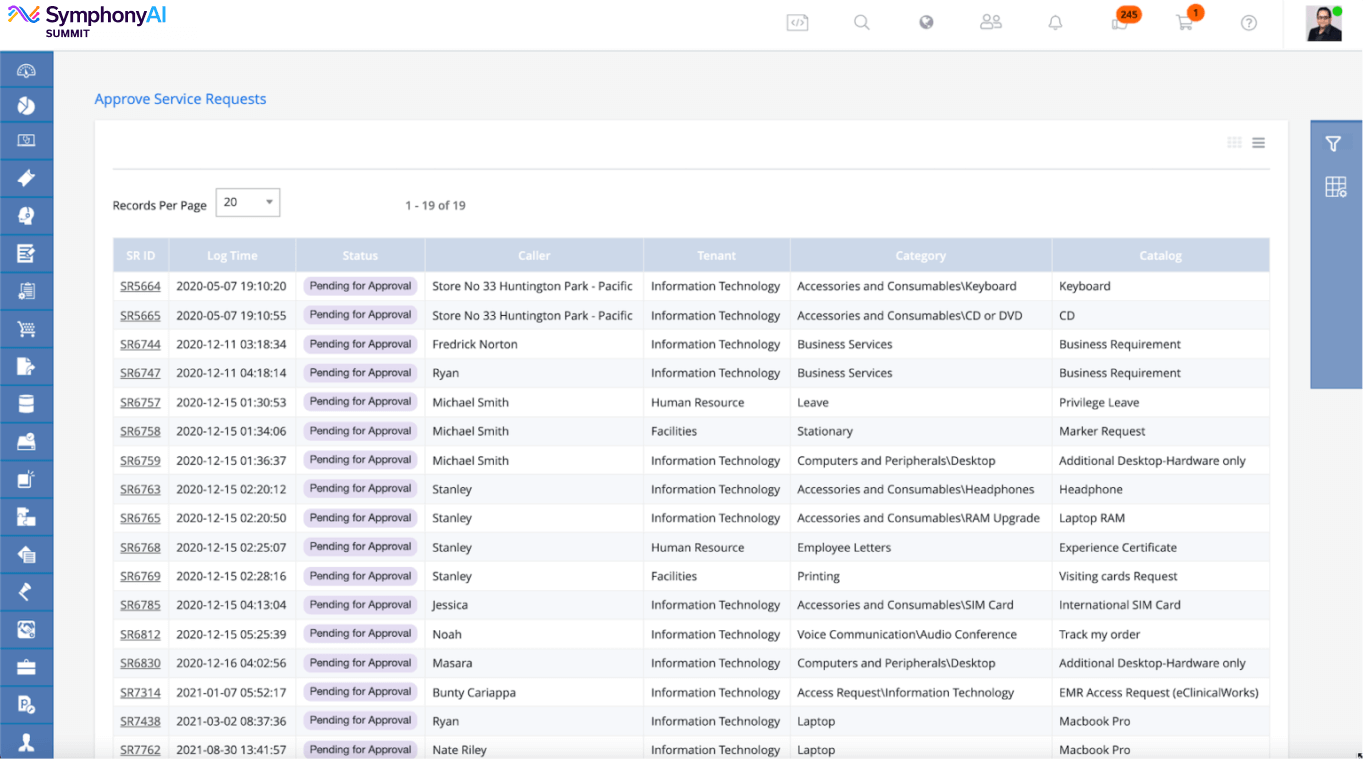
Task: Open the help question mark icon
Action: (1249, 22)
